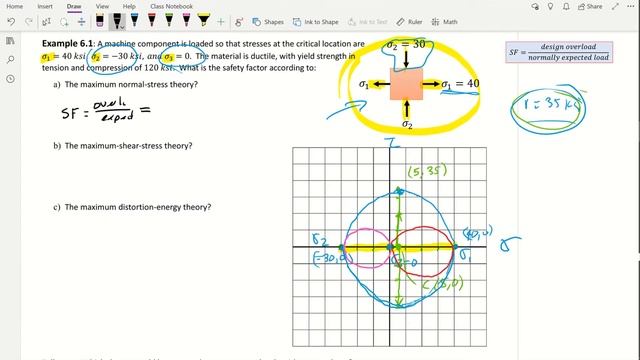Viewport: 640px width, 360px height.
Task: Toggle the Ruler
Action: tap(409, 22)
